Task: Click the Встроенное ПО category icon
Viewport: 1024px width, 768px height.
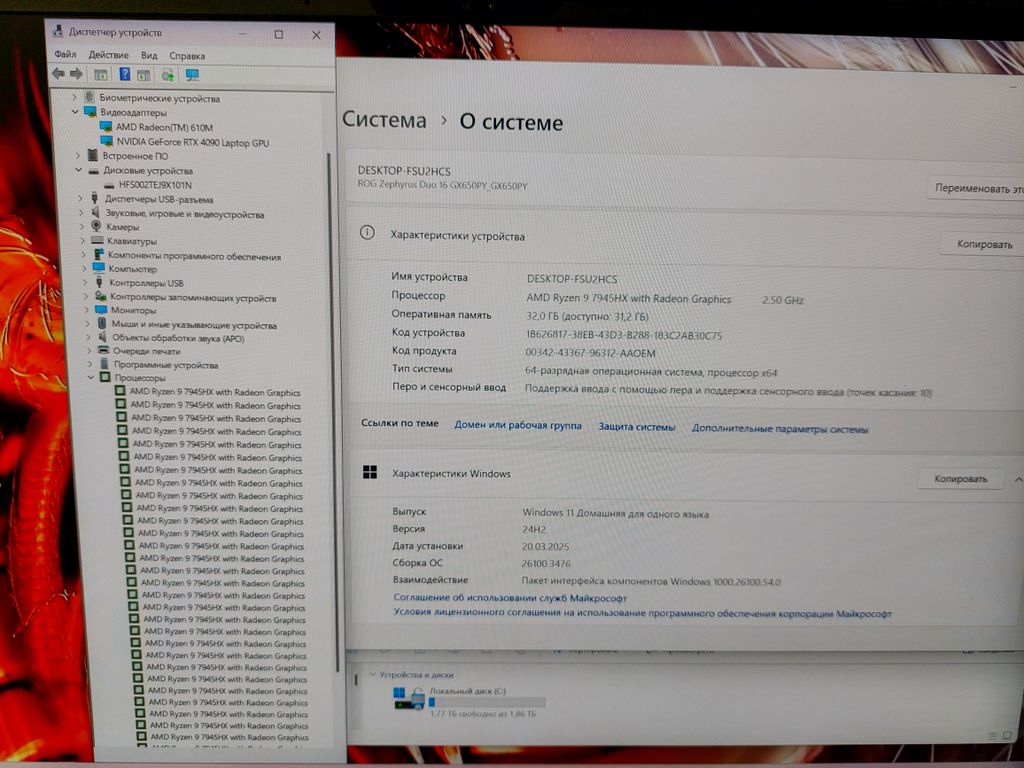Action: (x=93, y=155)
